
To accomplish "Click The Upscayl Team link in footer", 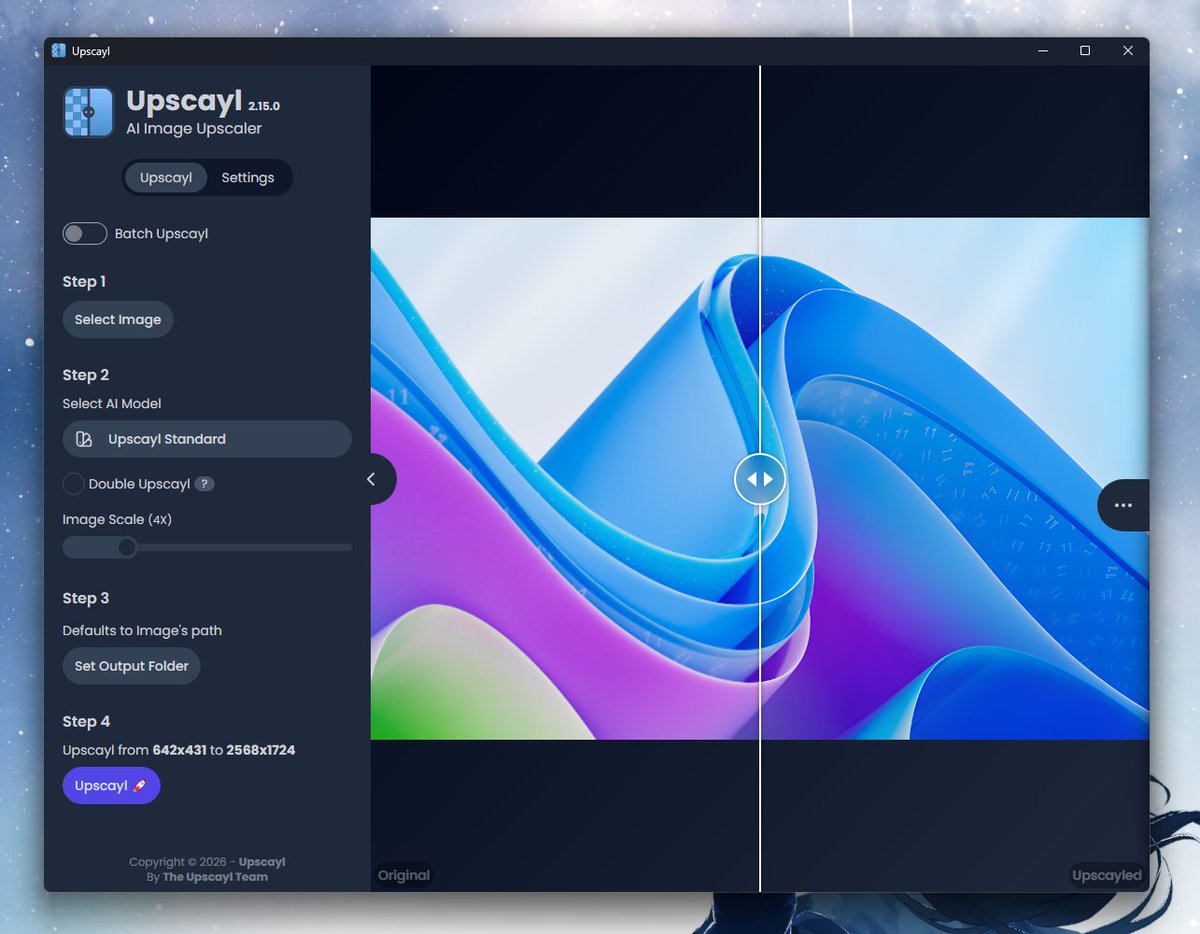I will tap(215, 877).
